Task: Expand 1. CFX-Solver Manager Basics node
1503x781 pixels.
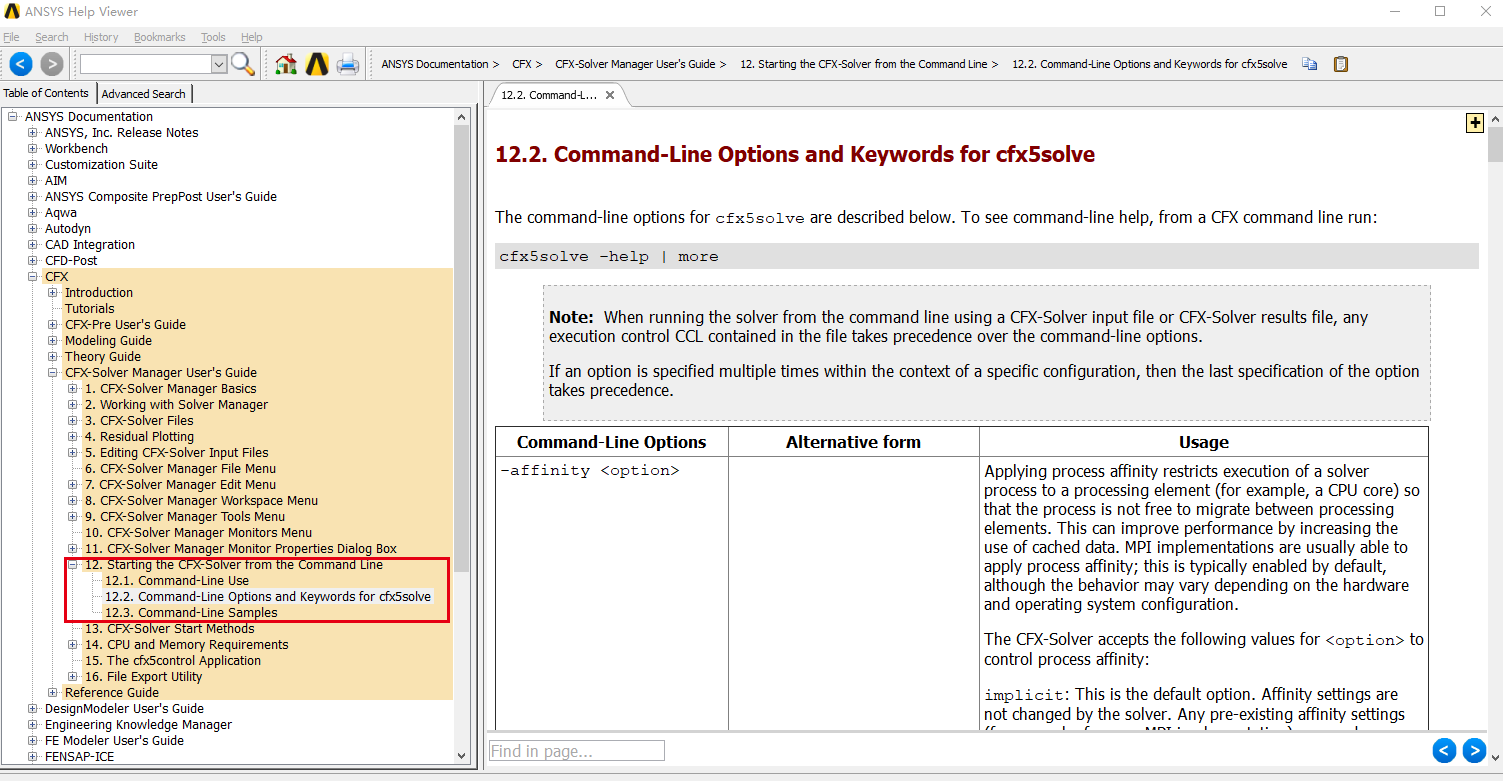Action: pyautogui.click(x=73, y=389)
